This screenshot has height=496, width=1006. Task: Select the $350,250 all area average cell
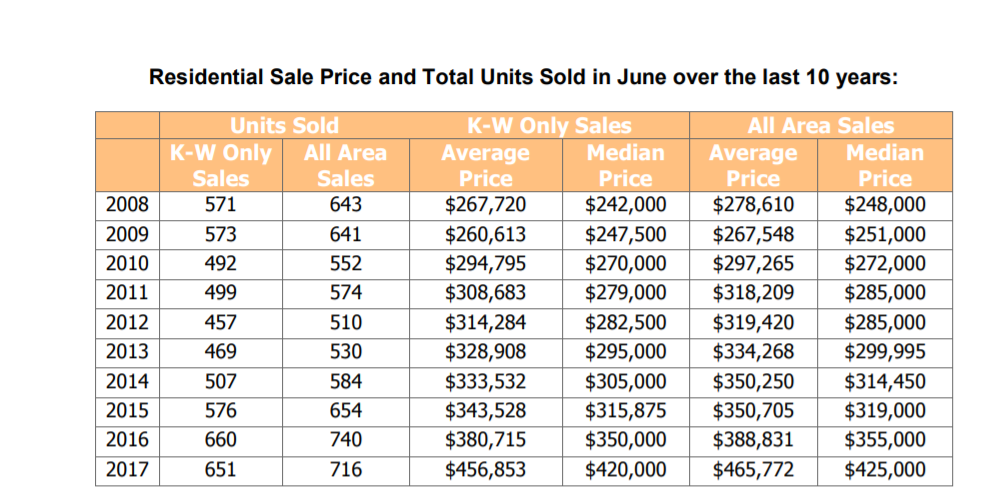click(x=752, y=381)
